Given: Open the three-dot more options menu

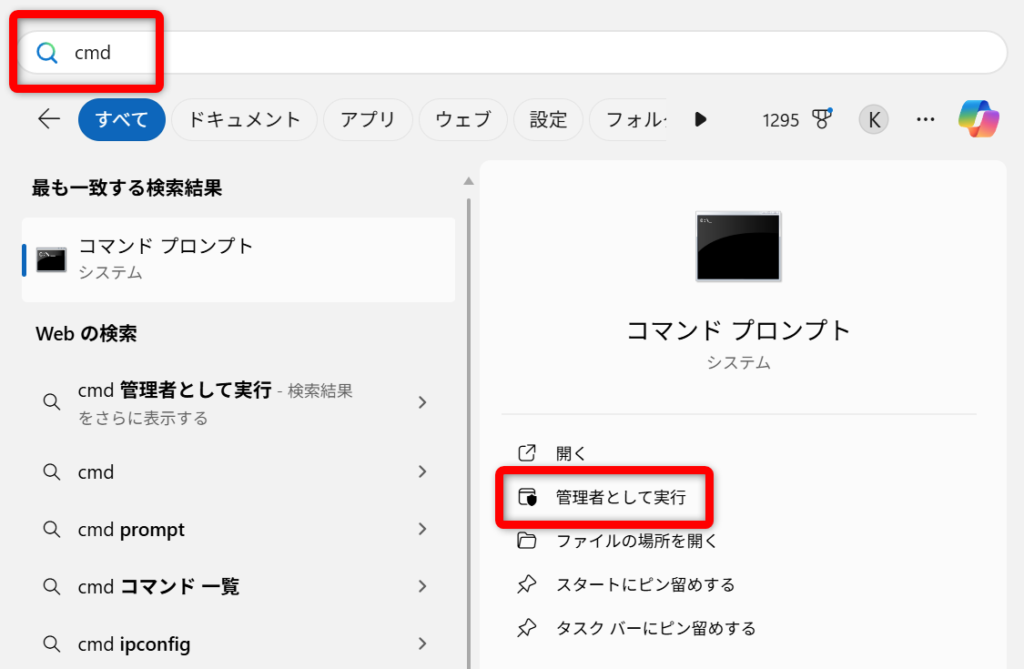Looking at the screenshot, I should pyautogui.click(x=925, y=120).
